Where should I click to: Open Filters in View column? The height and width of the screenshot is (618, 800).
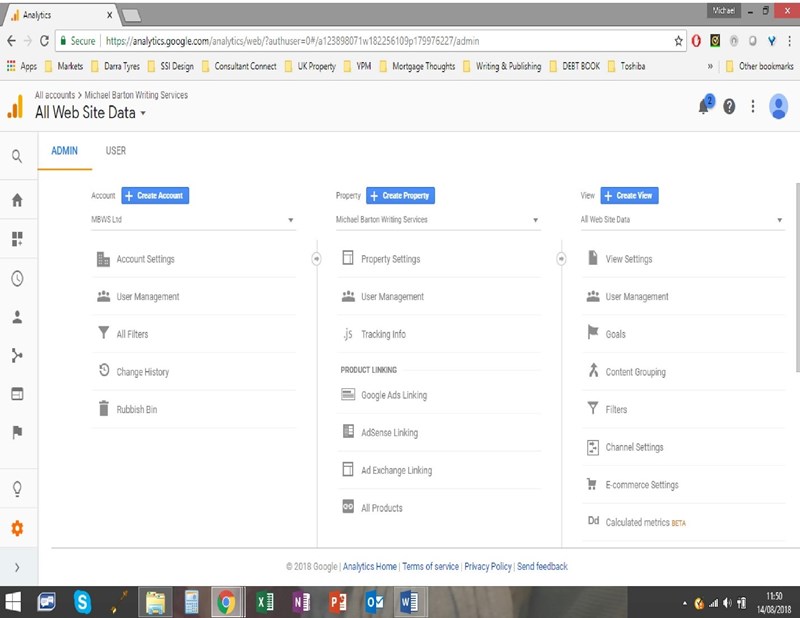coord(616,409)
